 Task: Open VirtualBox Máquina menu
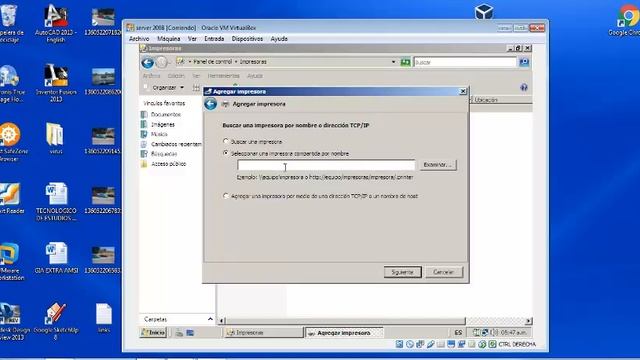[169, 39]
